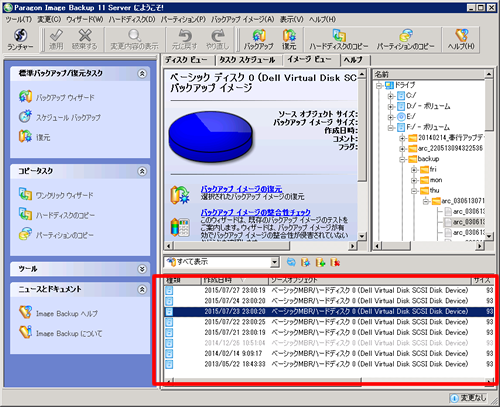Select the backup row dated 2014/02/14 9:09:17
This screenshot has width=500, height=407.
[x=328, y=353]
